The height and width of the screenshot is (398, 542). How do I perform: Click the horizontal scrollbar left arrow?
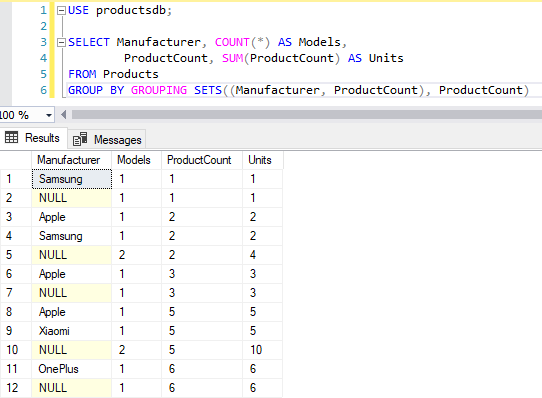coord(64,114)
